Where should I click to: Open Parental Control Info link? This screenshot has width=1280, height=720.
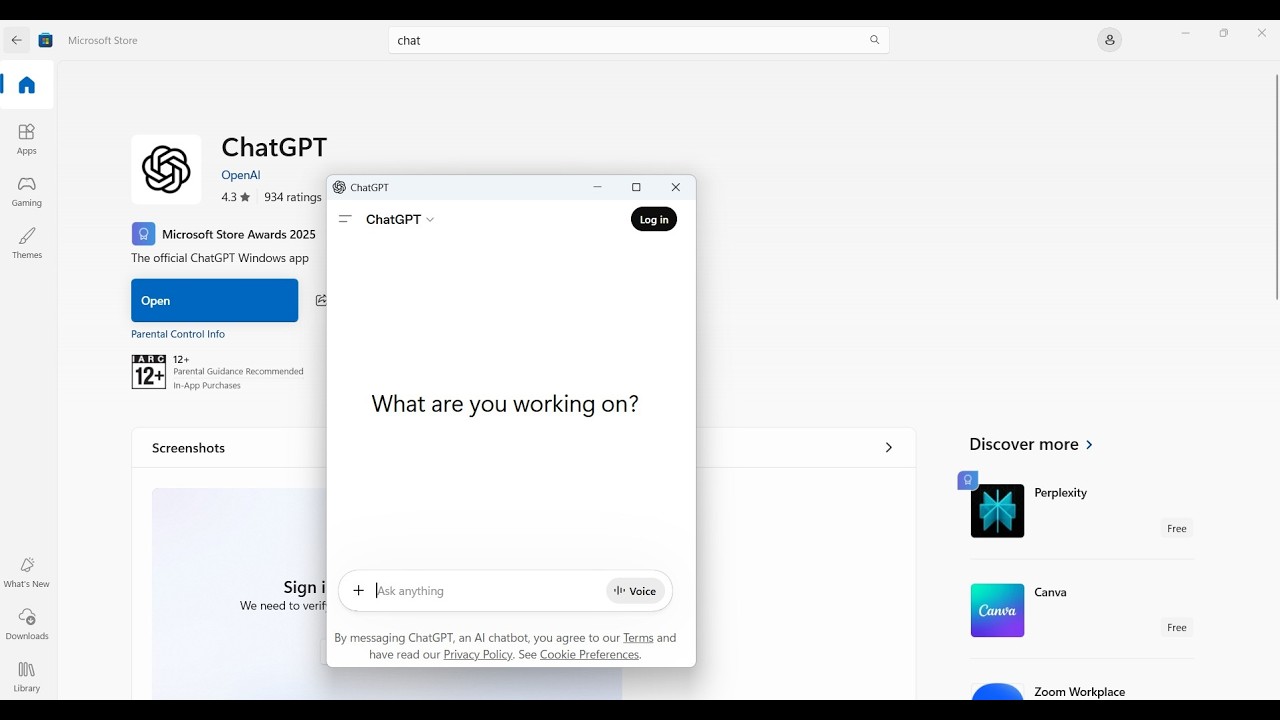coord(178,334)
